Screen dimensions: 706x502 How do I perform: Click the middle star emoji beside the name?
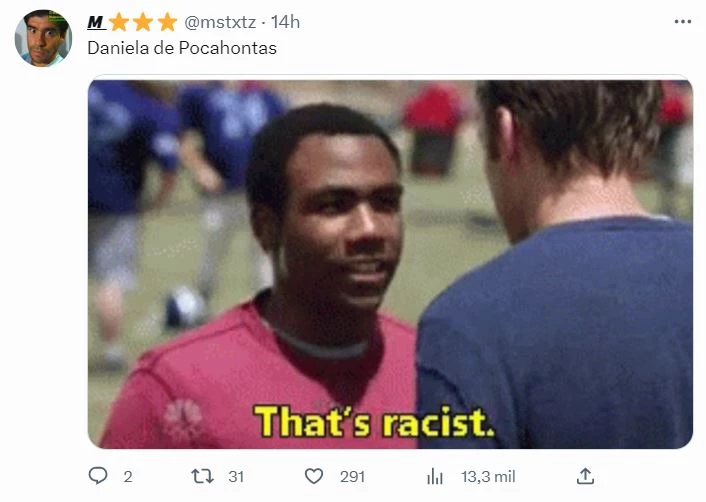[143, 22]
